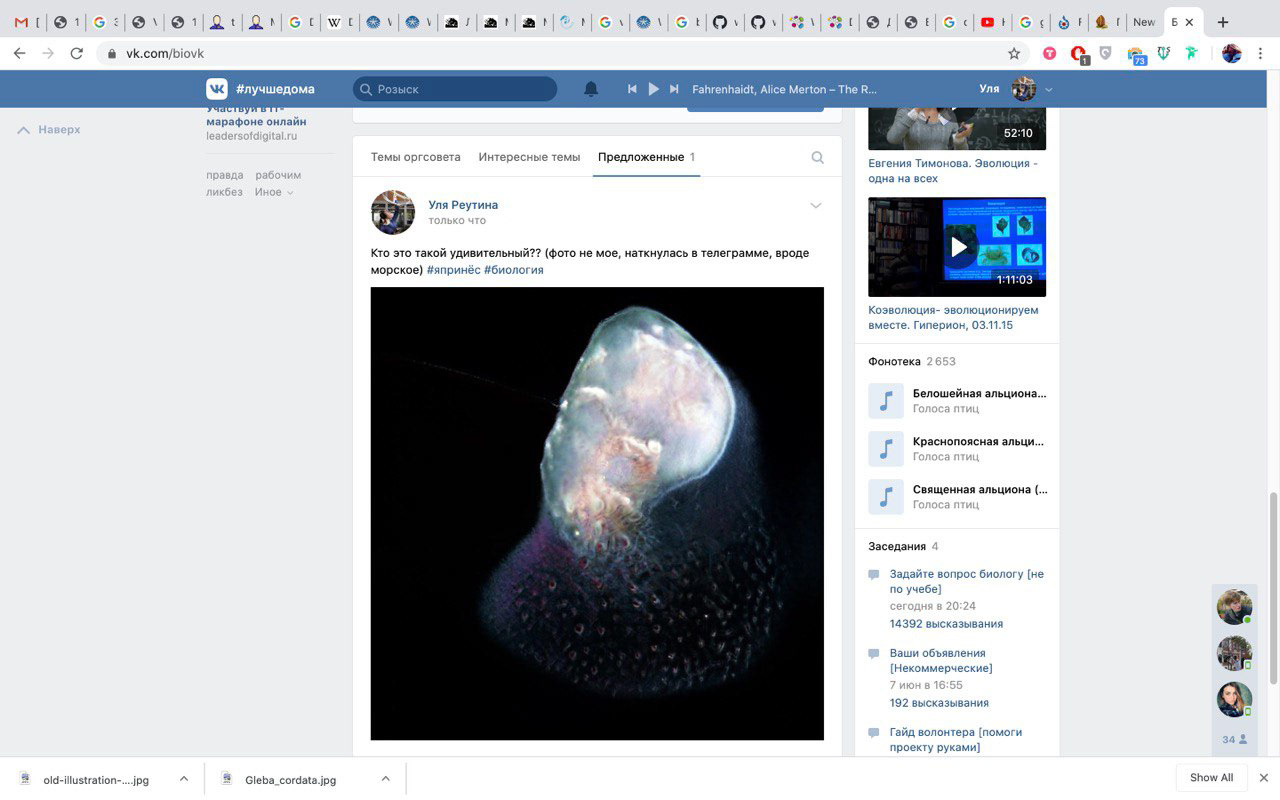The width and height of the screenshot is (1280, 800).
Task: Open Ваши объявления discussion
Action: pos(941,660)
